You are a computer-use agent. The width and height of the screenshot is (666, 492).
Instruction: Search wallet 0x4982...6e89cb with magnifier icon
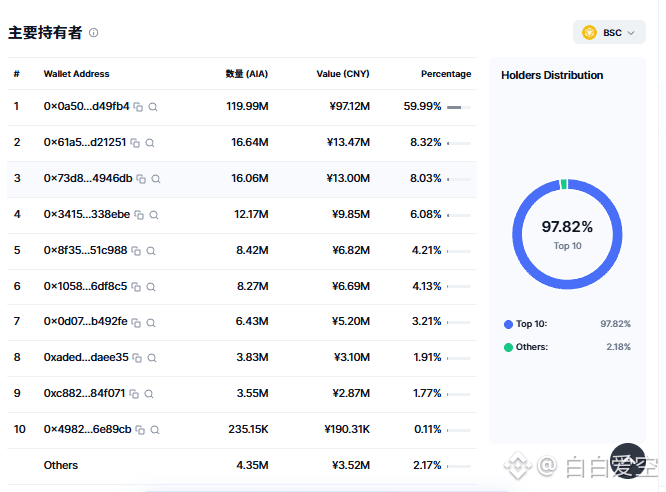pyautogui.click(x=155, y=430)
